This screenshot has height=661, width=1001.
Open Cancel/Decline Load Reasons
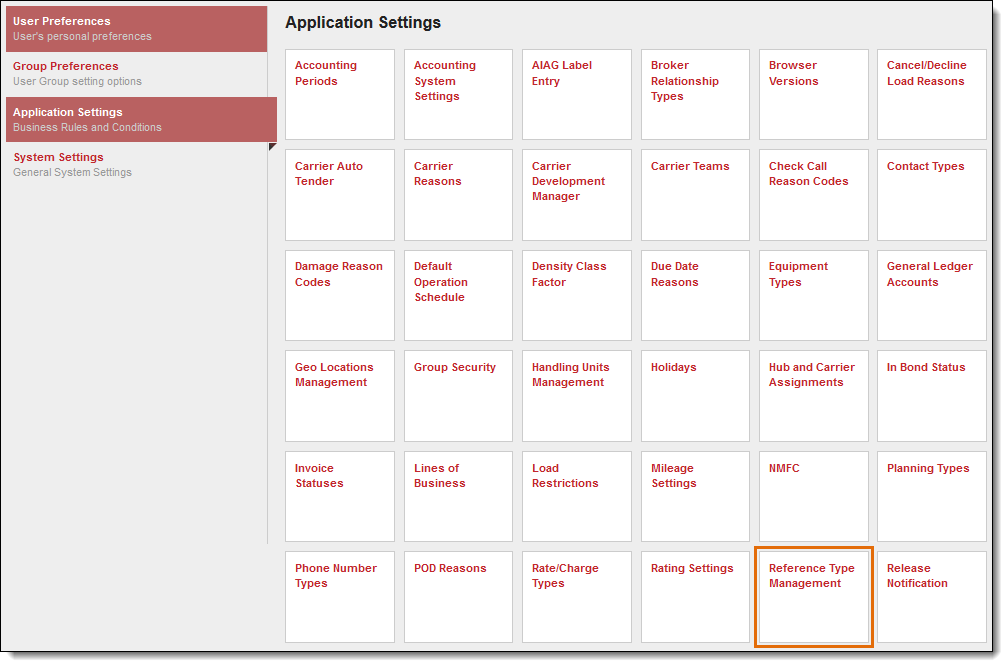[x=931, y=94]
